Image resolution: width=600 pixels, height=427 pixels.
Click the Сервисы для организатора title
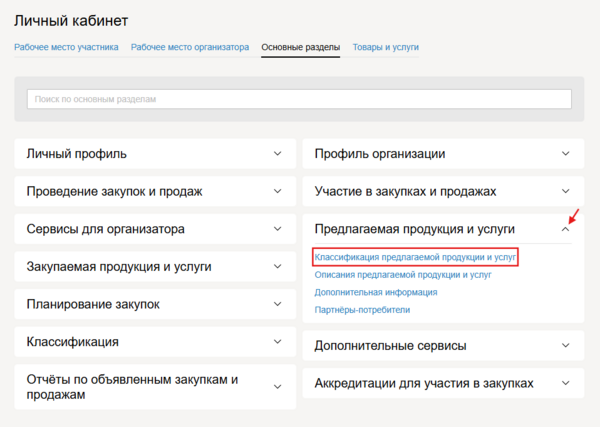tap(106, 229)
